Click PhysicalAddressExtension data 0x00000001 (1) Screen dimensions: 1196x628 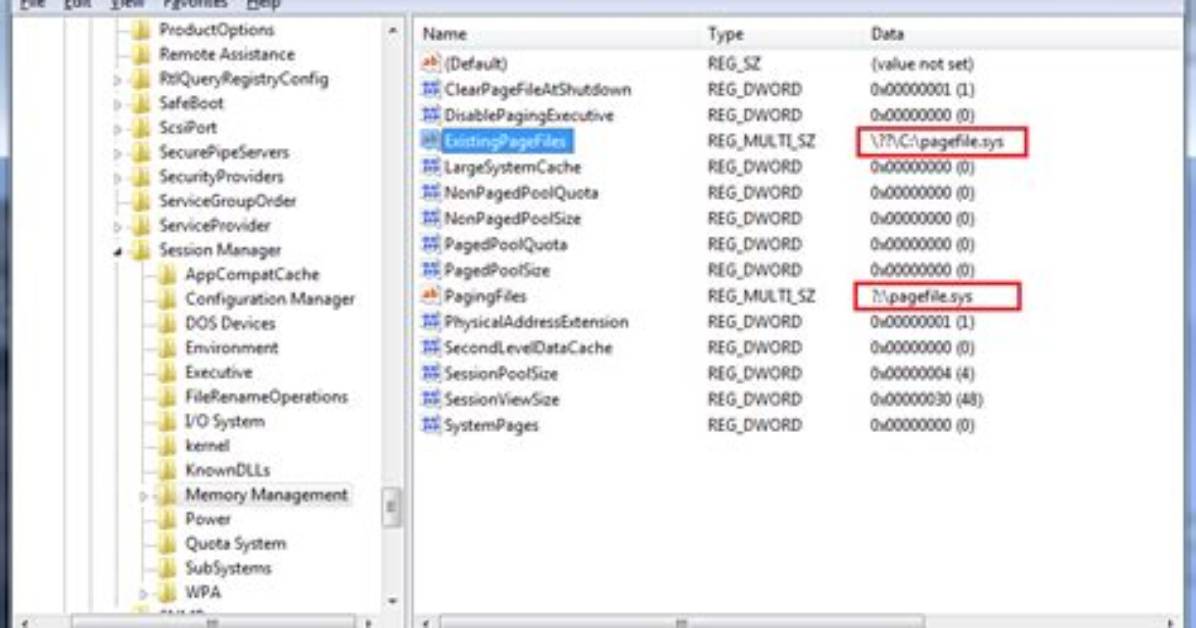921,322
